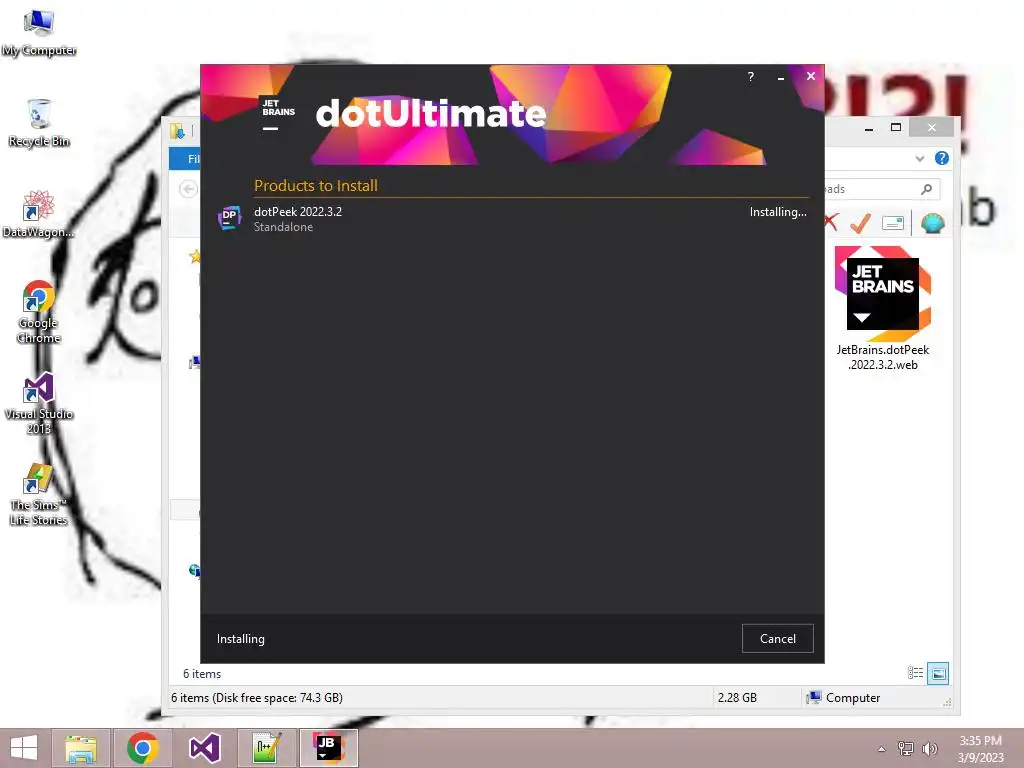
Task: Open the DataWagon desktop shortcut
Action: (x=38, y=214)
